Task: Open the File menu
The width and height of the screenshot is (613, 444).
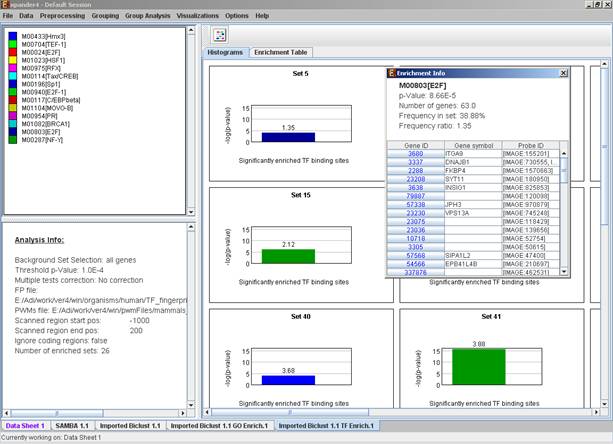Action: coord(8,16)
